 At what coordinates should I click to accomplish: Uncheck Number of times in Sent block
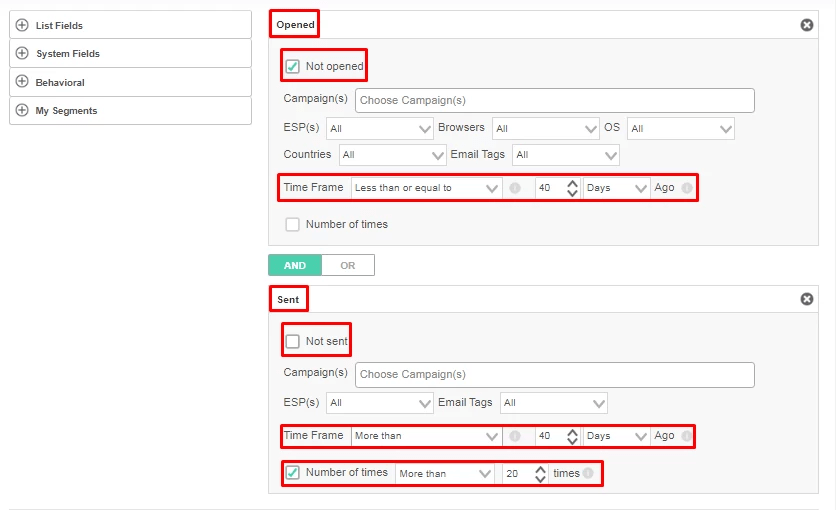point(292,472)
